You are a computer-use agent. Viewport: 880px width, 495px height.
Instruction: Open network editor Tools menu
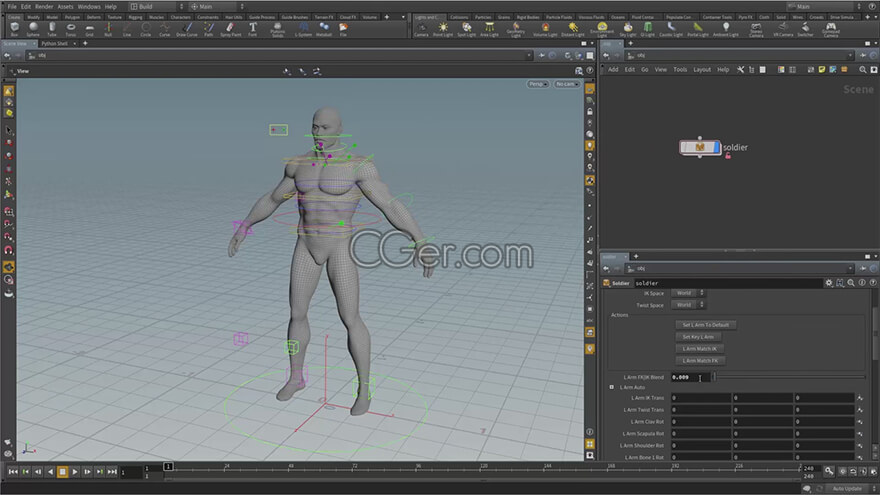pos(680,70)
